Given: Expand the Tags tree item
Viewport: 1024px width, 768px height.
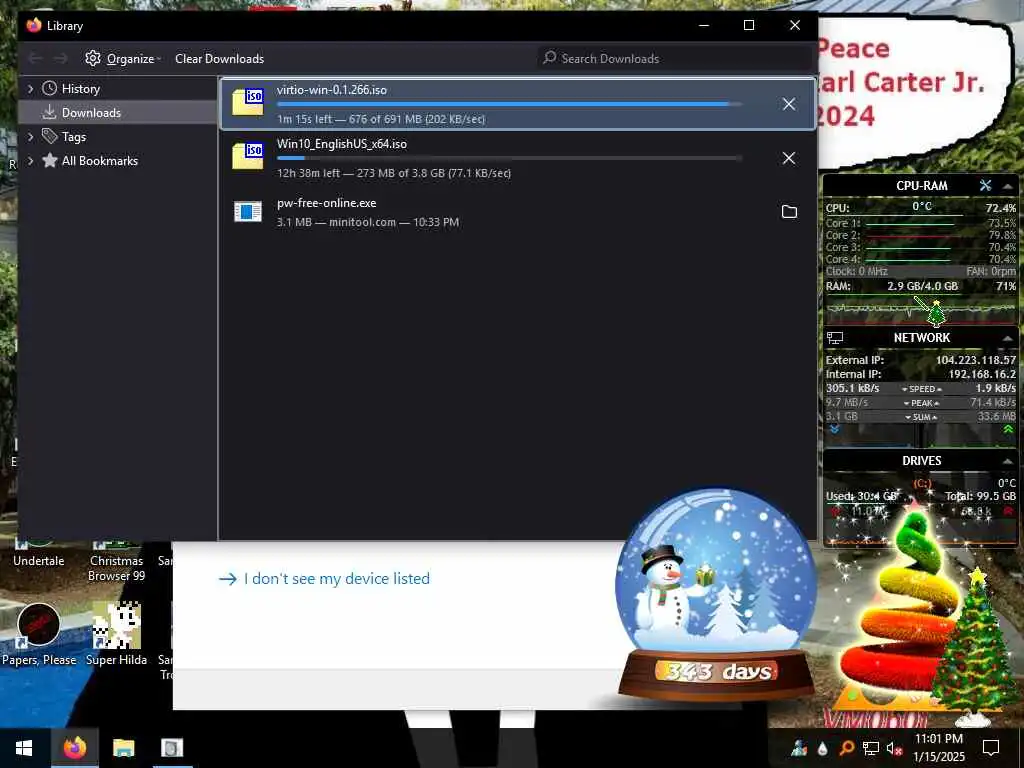Looking at the screenshot, I should click(x=30, y=136).
